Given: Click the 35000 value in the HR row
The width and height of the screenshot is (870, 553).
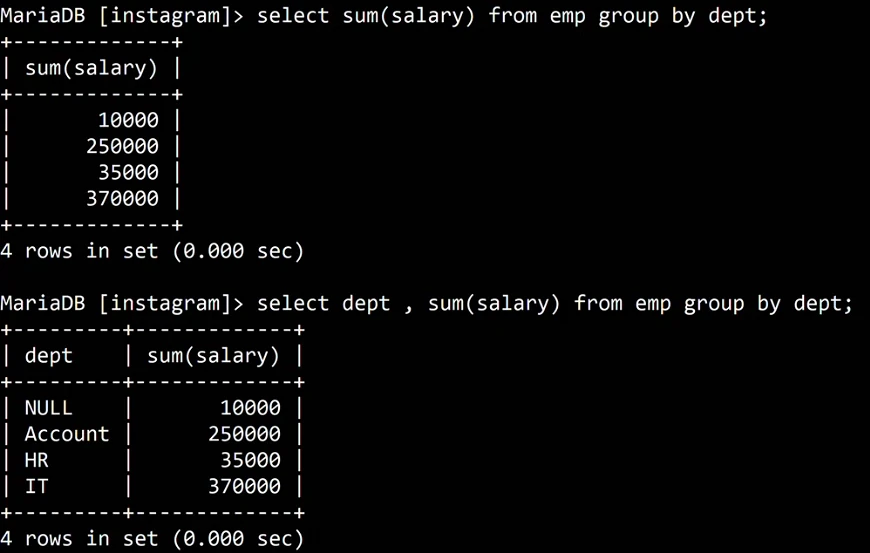Looking at the screenshot, I should tap(250, 460).
